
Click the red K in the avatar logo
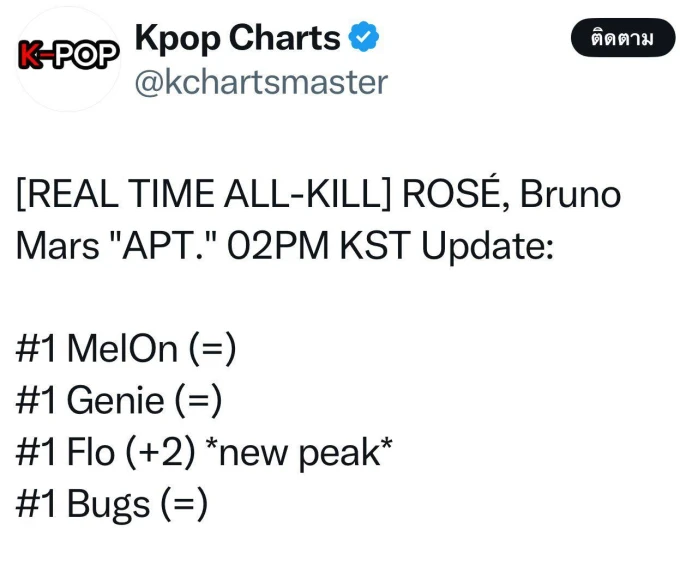point(30,55)
